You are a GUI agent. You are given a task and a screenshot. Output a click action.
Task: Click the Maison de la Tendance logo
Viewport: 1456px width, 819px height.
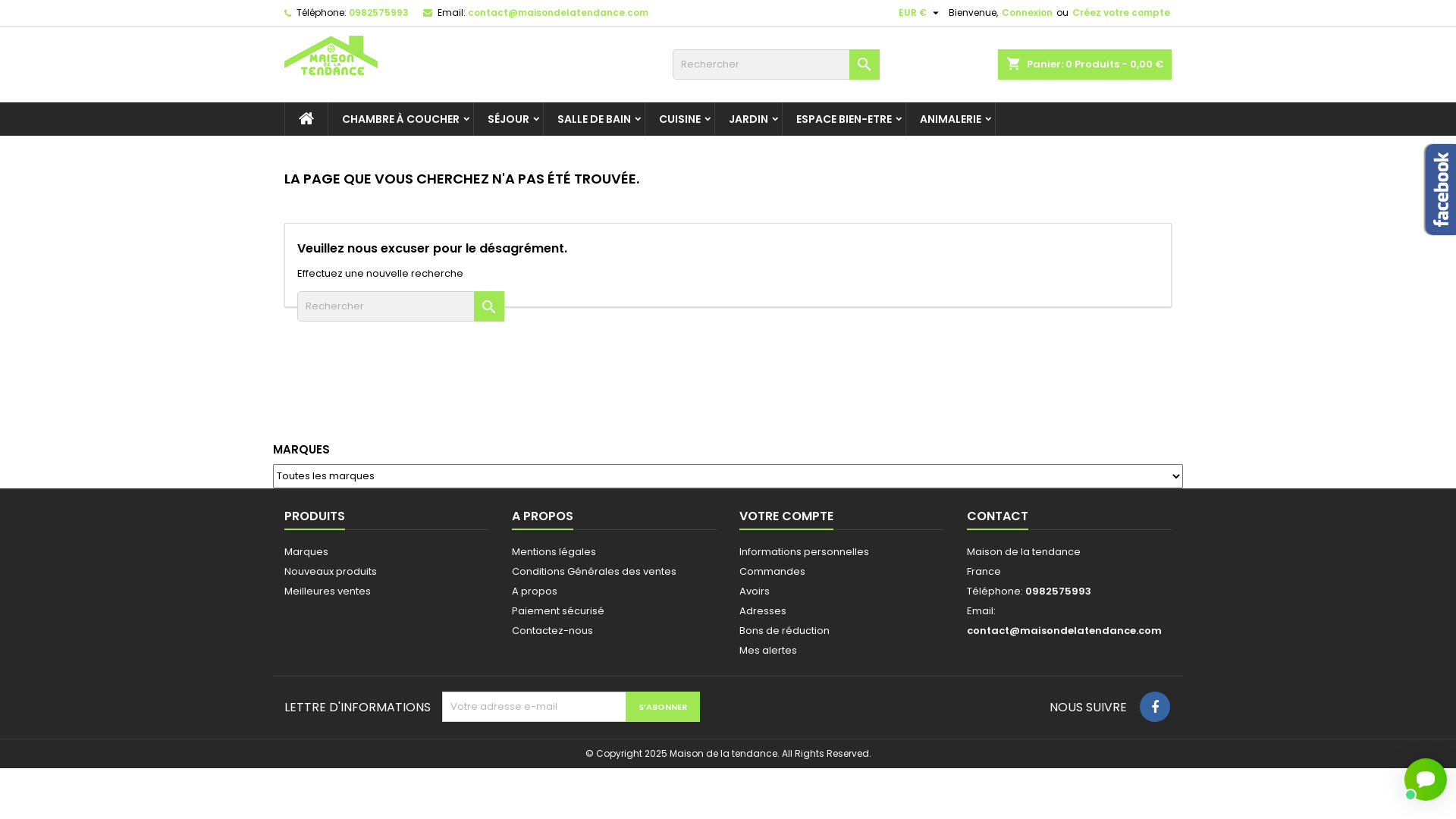pos(331,56)
